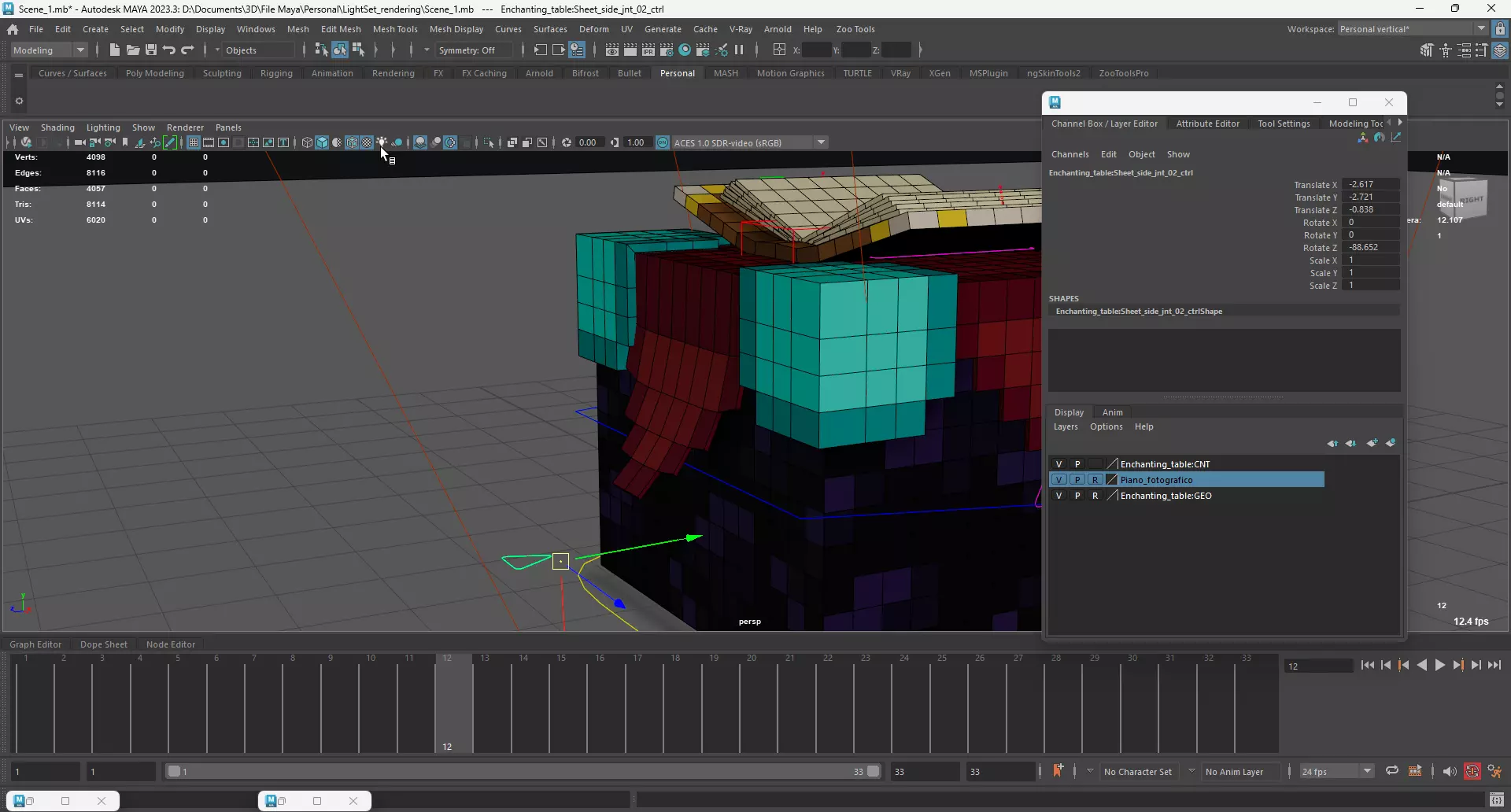
Task: Enable wireframe shading in viewport toolbar
Action: coord(307,142)
